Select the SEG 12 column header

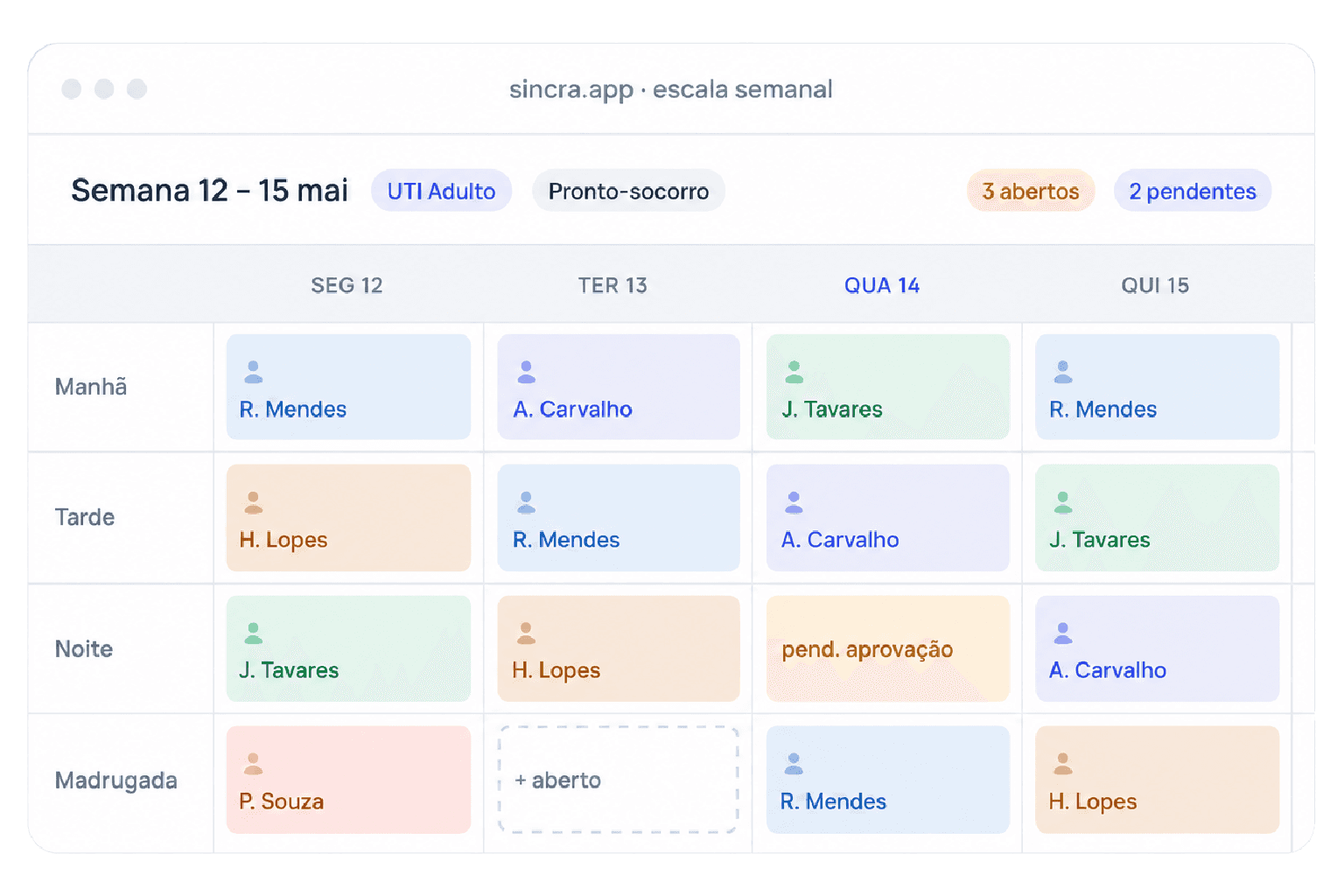pyautogui.click(x=346, y=285)
